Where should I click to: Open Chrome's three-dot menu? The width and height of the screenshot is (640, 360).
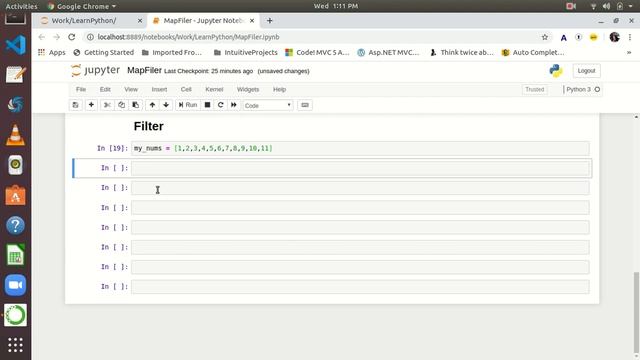pos(630,37)
